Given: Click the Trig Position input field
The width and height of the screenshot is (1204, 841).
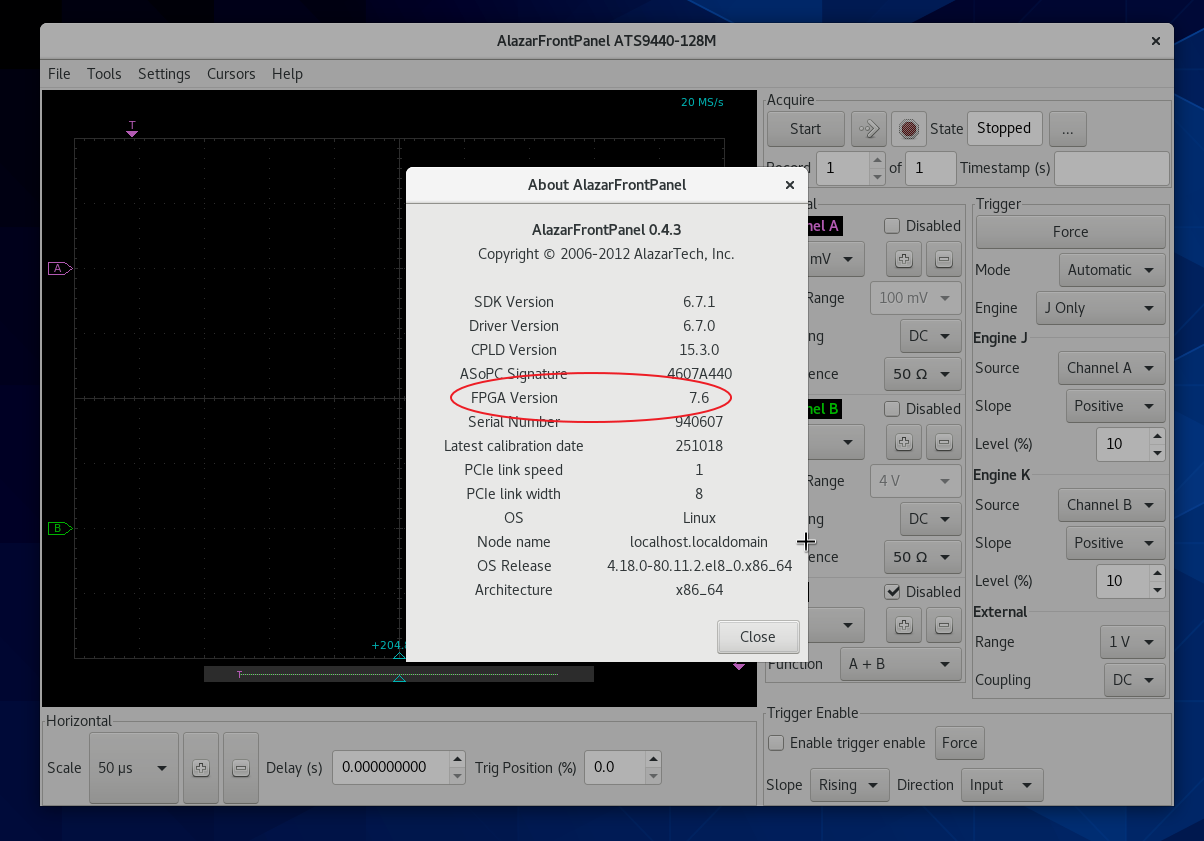Looking at the screenshot, I should [617, 768].
